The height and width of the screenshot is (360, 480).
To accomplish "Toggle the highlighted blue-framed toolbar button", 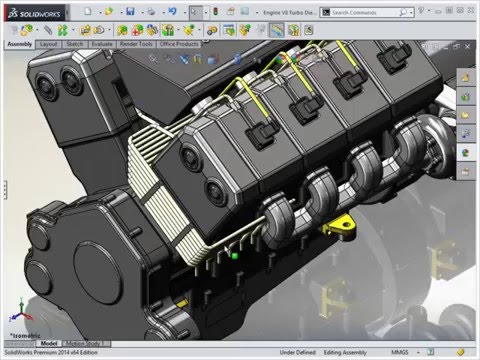I will (x=277, y=30).
